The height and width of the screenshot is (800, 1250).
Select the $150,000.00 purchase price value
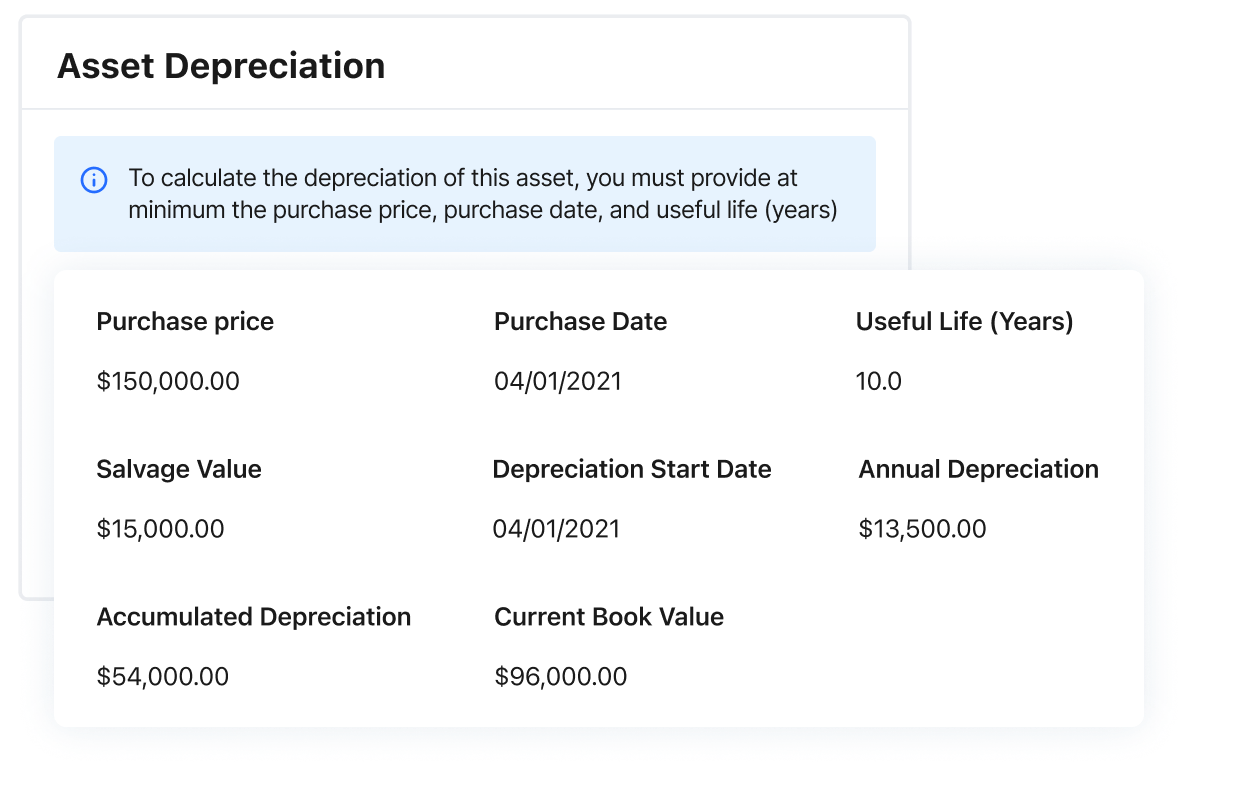tap(168, 381)
